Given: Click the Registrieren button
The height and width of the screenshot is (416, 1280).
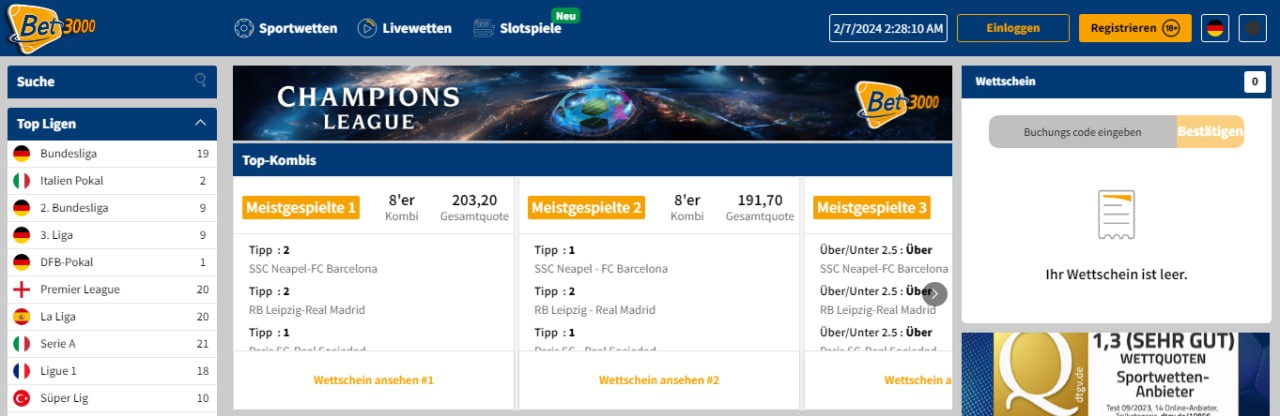Looking at the screenshot, I should (1135, 28).
